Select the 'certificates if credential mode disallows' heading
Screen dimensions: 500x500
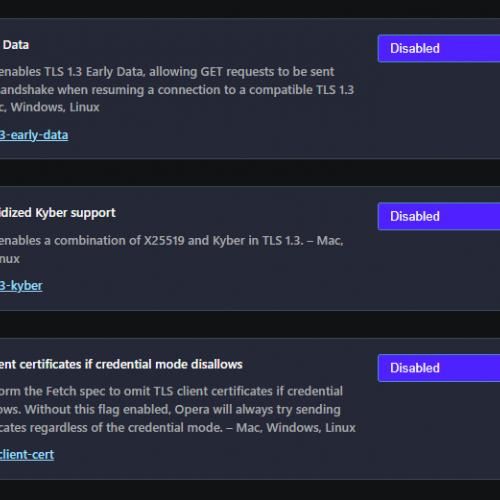pos(121,364)
